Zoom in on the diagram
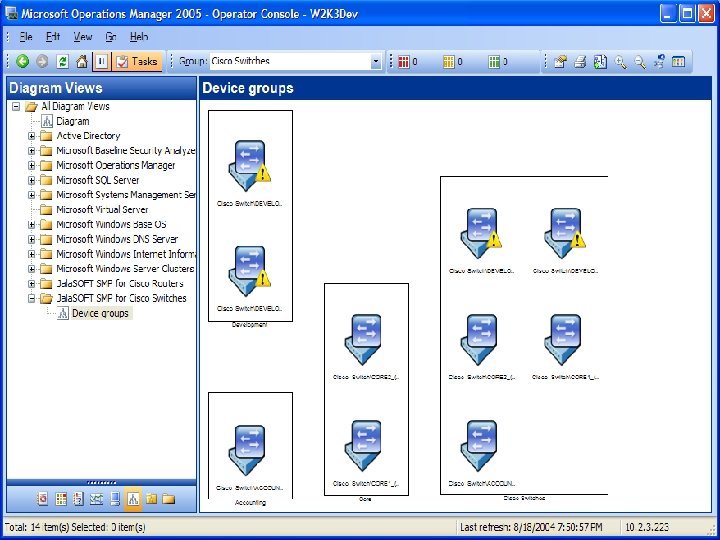Image resolution: width=720 pixels, height=540 pixels. point(620,62)
